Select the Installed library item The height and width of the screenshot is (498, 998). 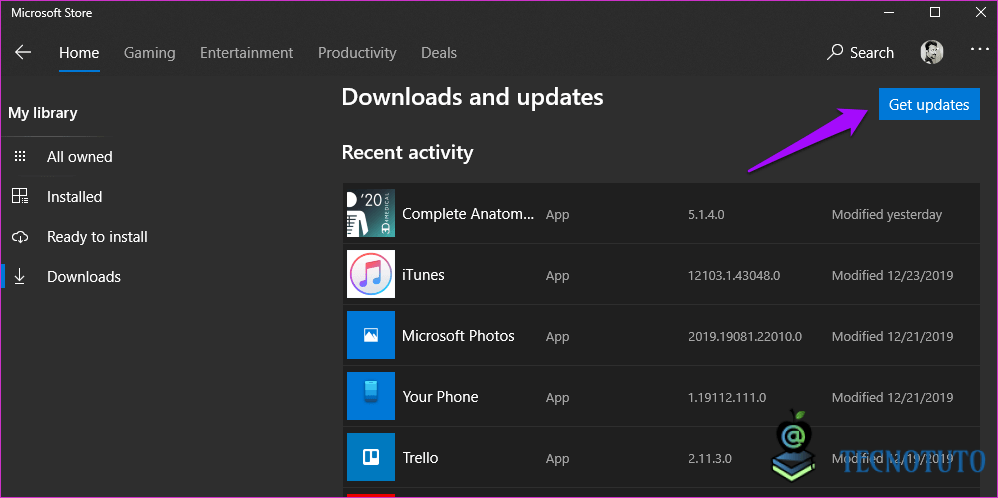pyautogui.click(x=74, y=197)
